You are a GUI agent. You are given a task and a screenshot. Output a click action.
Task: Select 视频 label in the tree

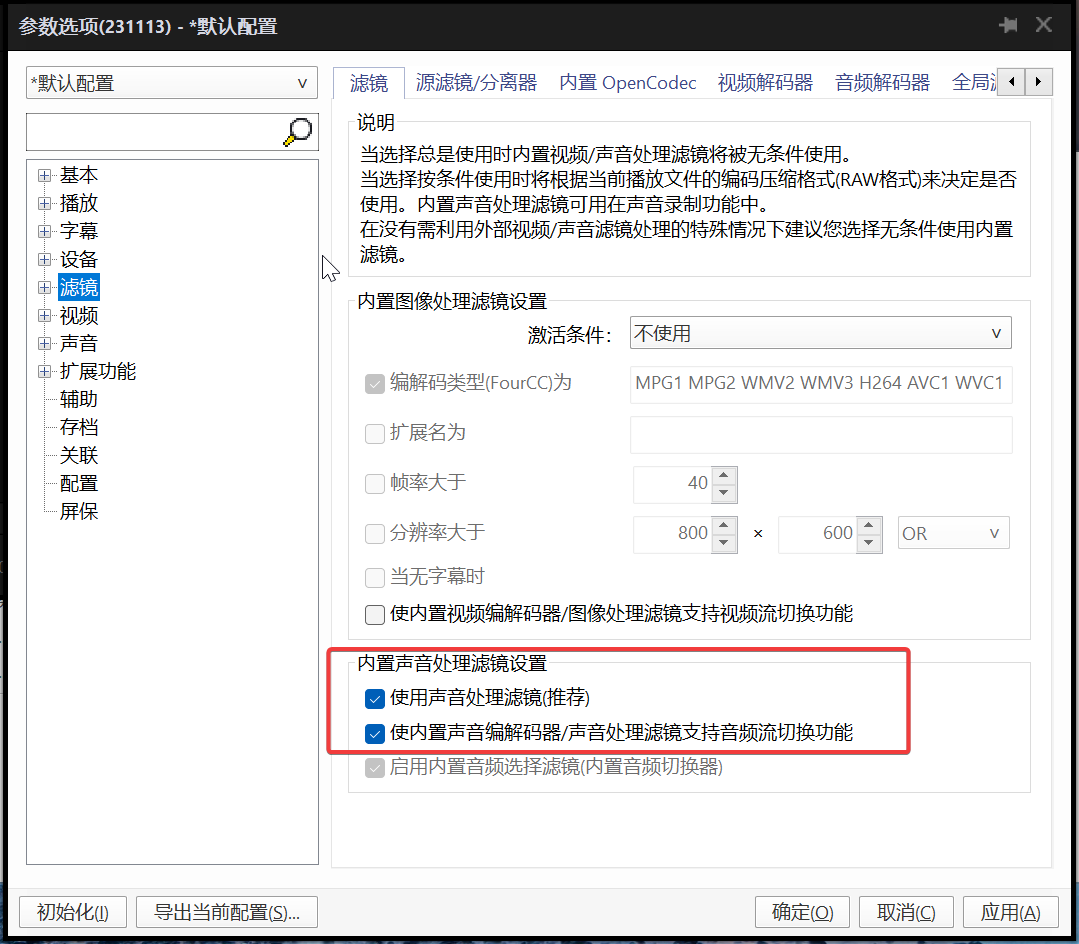point(78,316)
